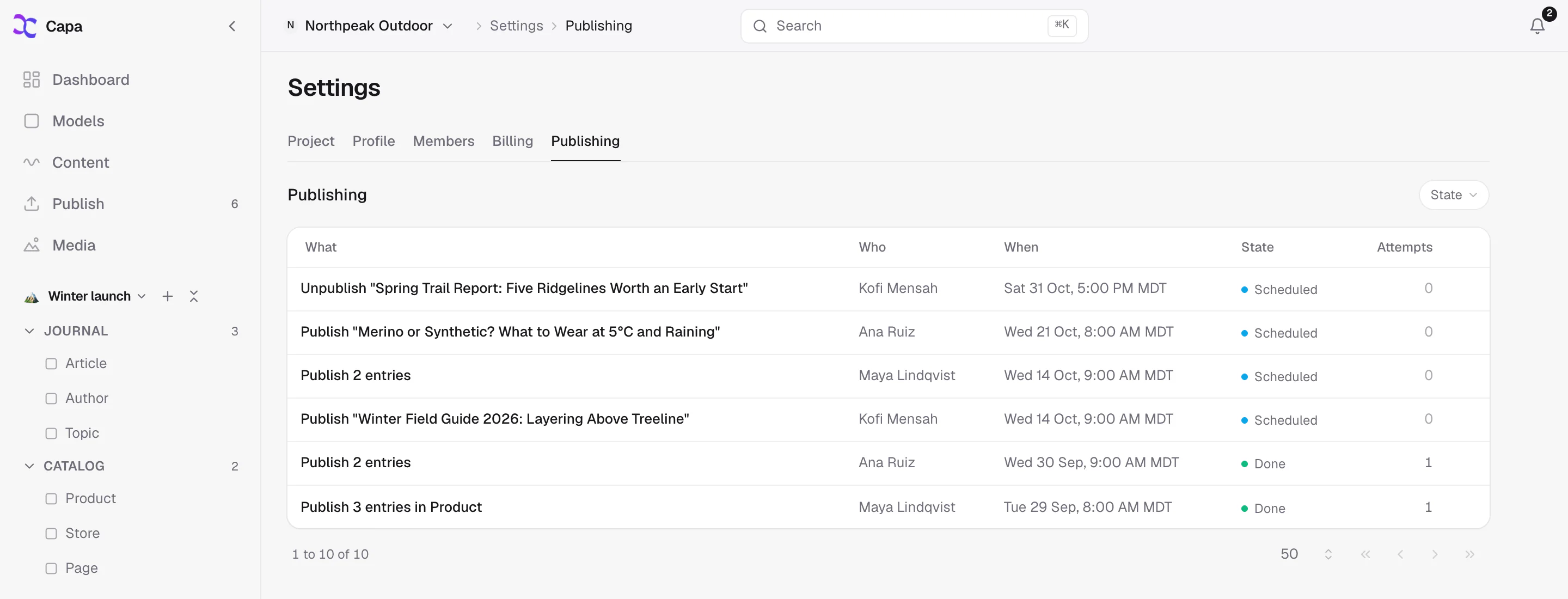Open the notifications bell
Viewport: 1568px width, 599px height.
pos(1537,26)
